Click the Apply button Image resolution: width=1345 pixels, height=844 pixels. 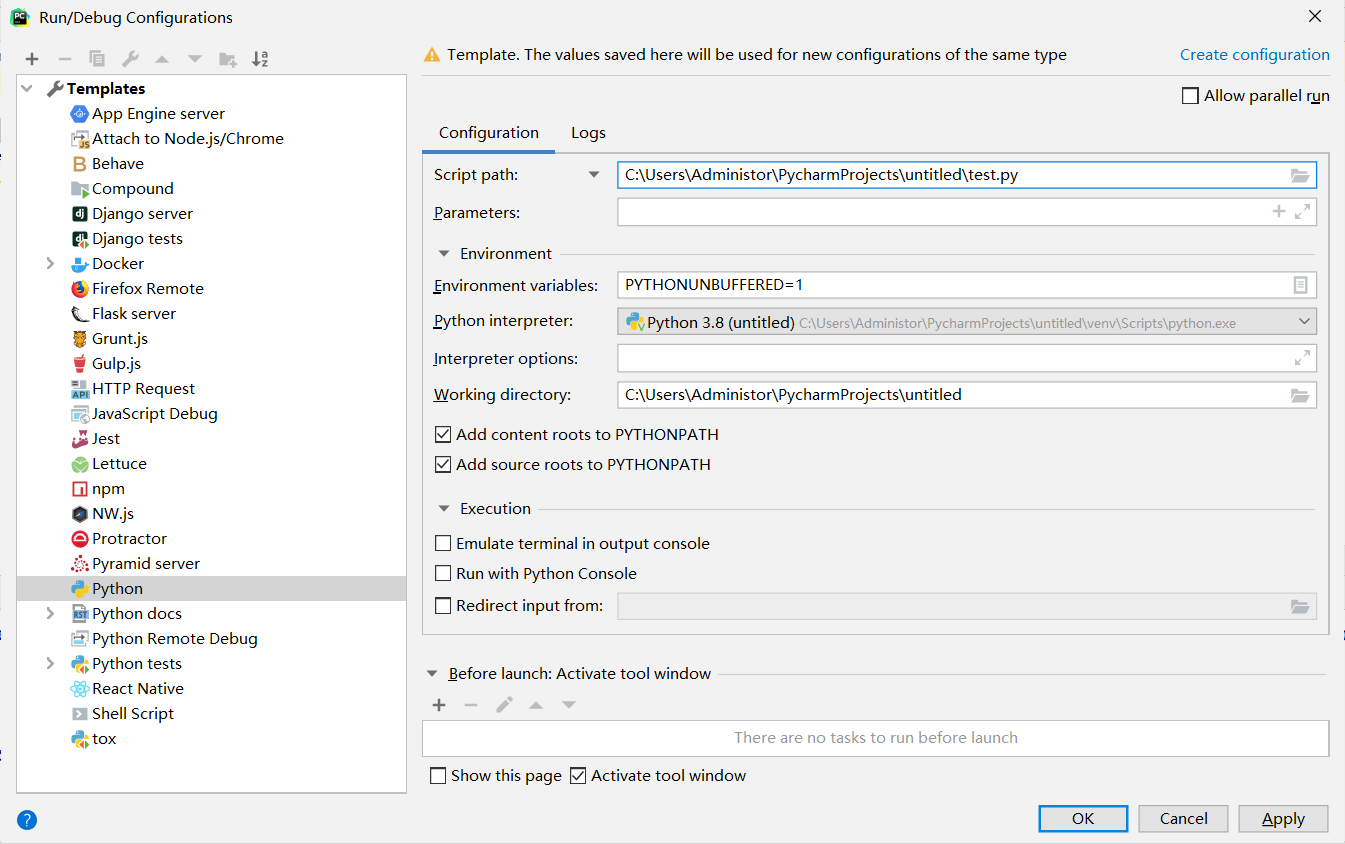1283,819
